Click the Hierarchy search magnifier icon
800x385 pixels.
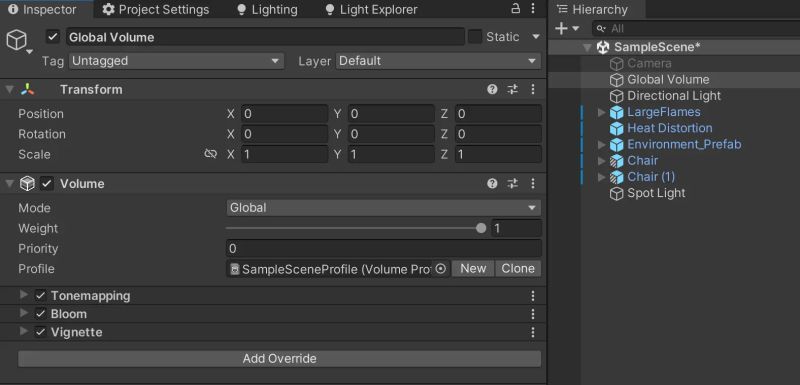pos(602,29)
